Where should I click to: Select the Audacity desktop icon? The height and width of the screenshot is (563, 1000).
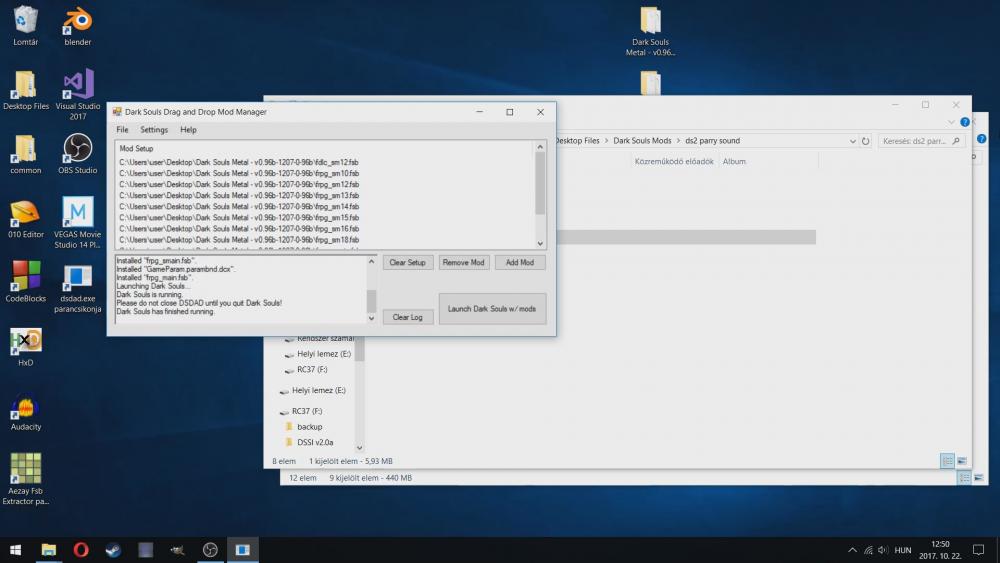click(25, 408)
